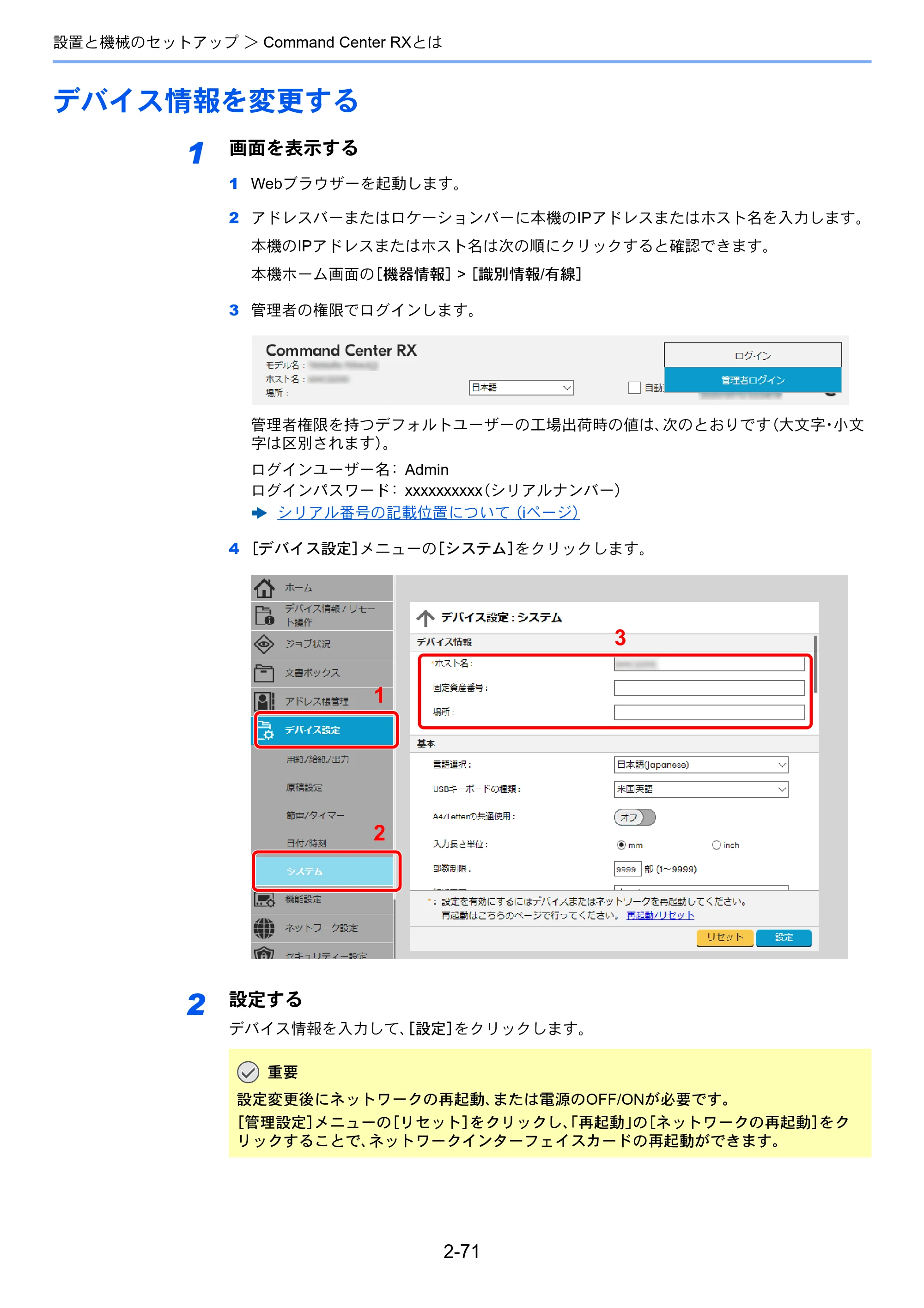924x1308 pixels.
Task: Click the 機能設定 sidebar label
Action: (304, 900)
